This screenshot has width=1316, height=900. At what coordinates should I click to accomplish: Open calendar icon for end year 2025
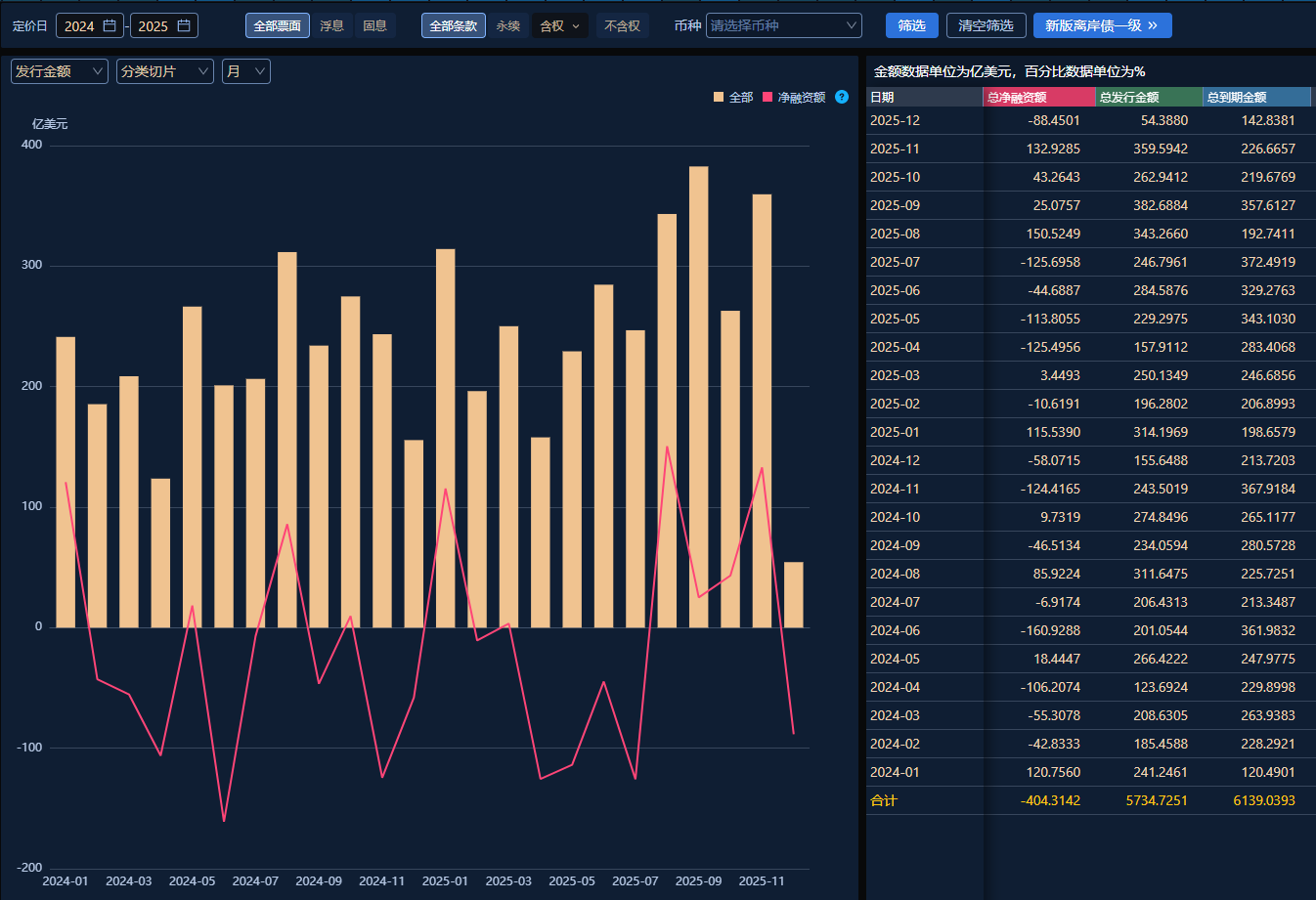pyautogui.click(x=184, y=26)
